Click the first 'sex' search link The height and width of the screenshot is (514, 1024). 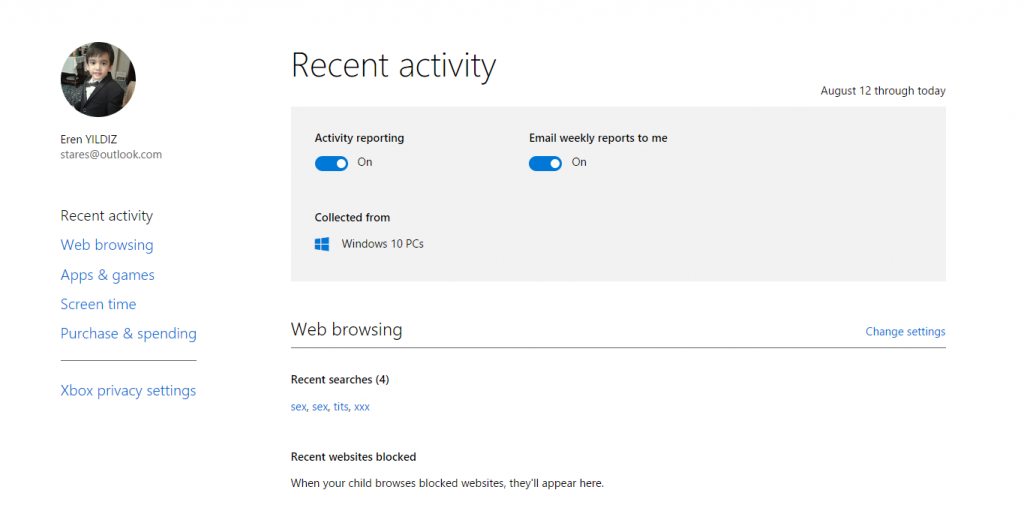coord(298,406)
